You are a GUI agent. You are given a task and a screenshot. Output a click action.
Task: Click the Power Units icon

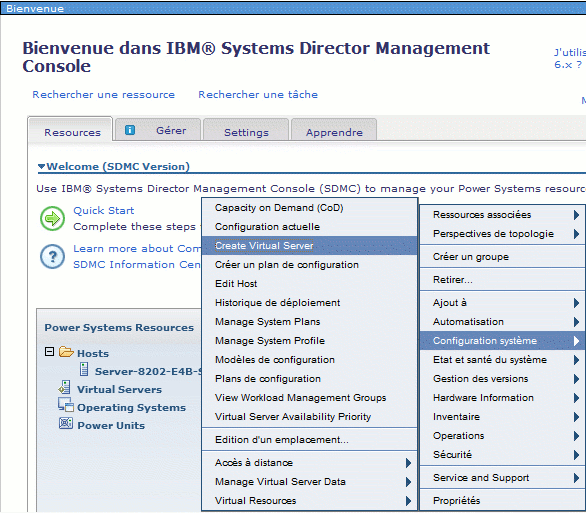click(x=66, y=423)
